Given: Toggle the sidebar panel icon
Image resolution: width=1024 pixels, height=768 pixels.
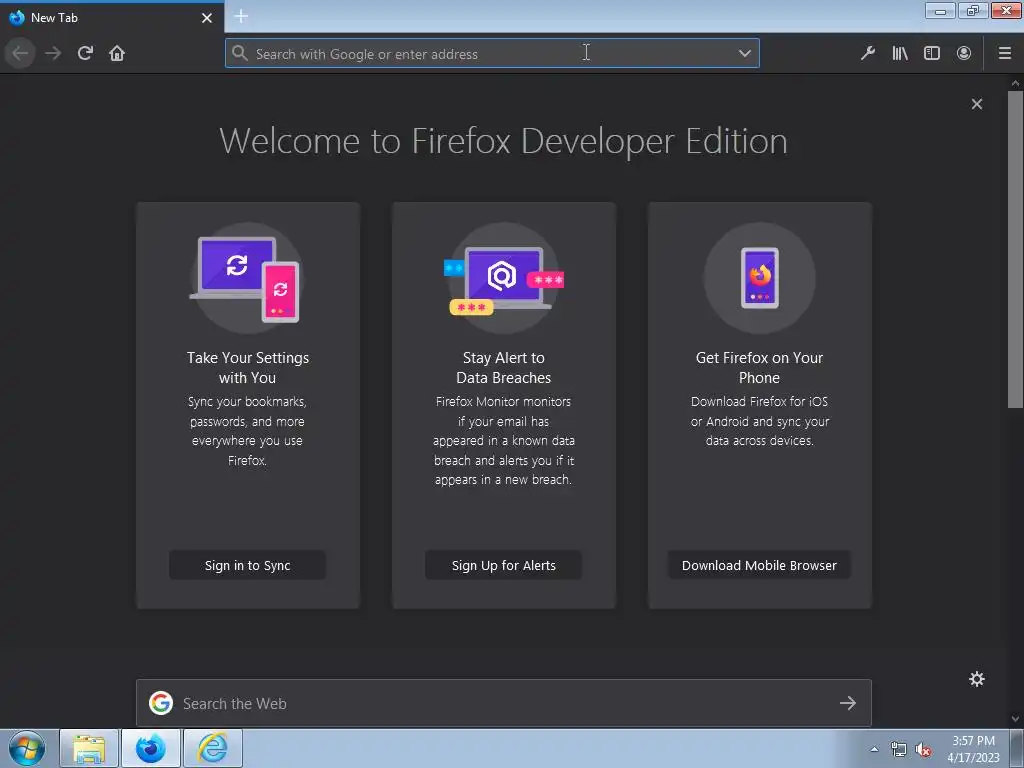Looking at the screenshot, I should pyautogui.click(x=932, y=53).
